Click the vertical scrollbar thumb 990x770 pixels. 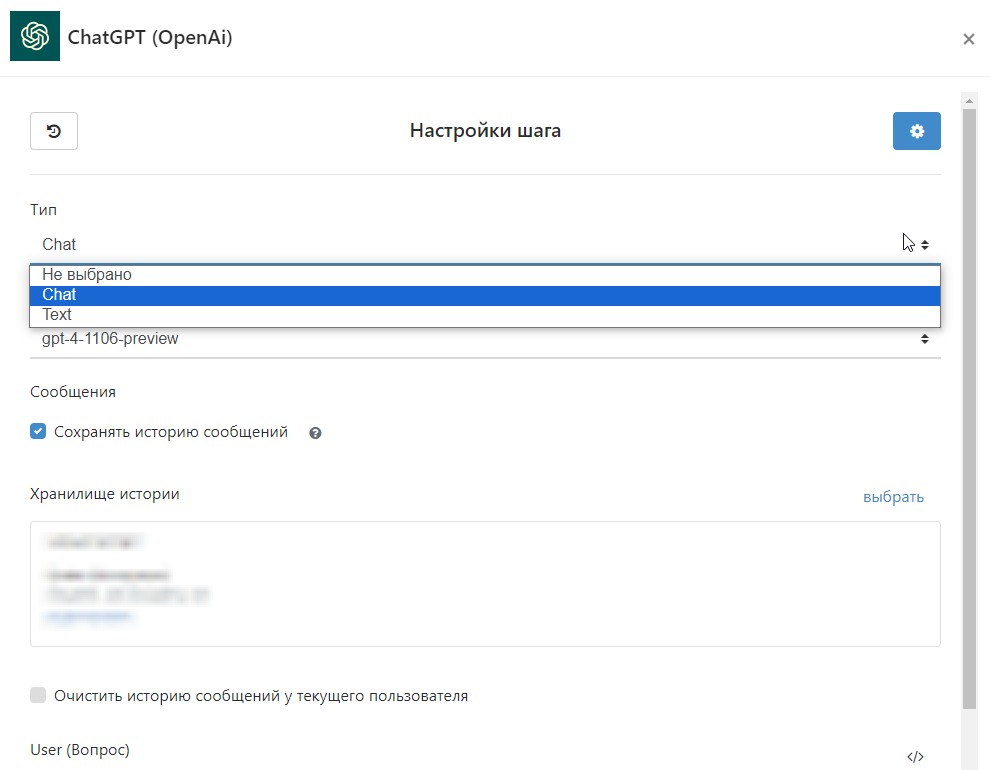click(x=968, y=400)
